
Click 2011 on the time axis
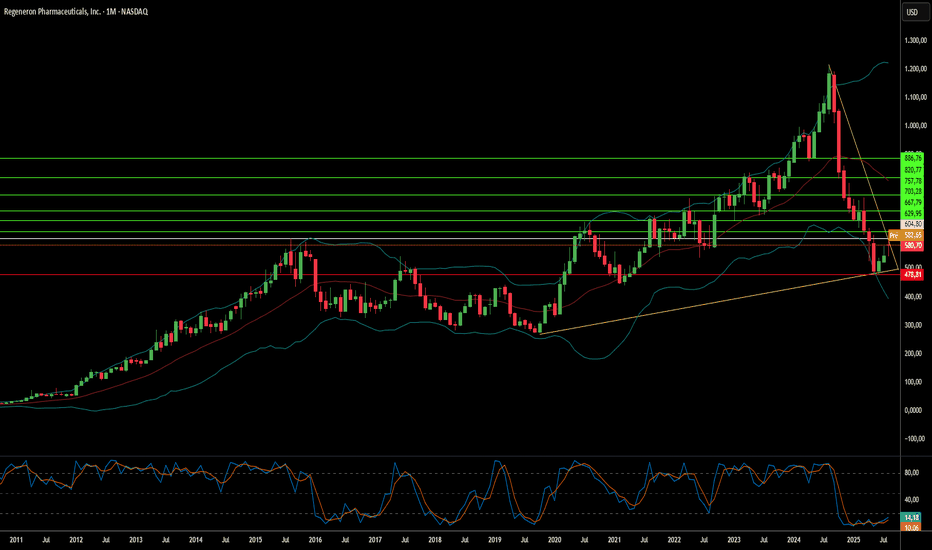pos(16,540)
